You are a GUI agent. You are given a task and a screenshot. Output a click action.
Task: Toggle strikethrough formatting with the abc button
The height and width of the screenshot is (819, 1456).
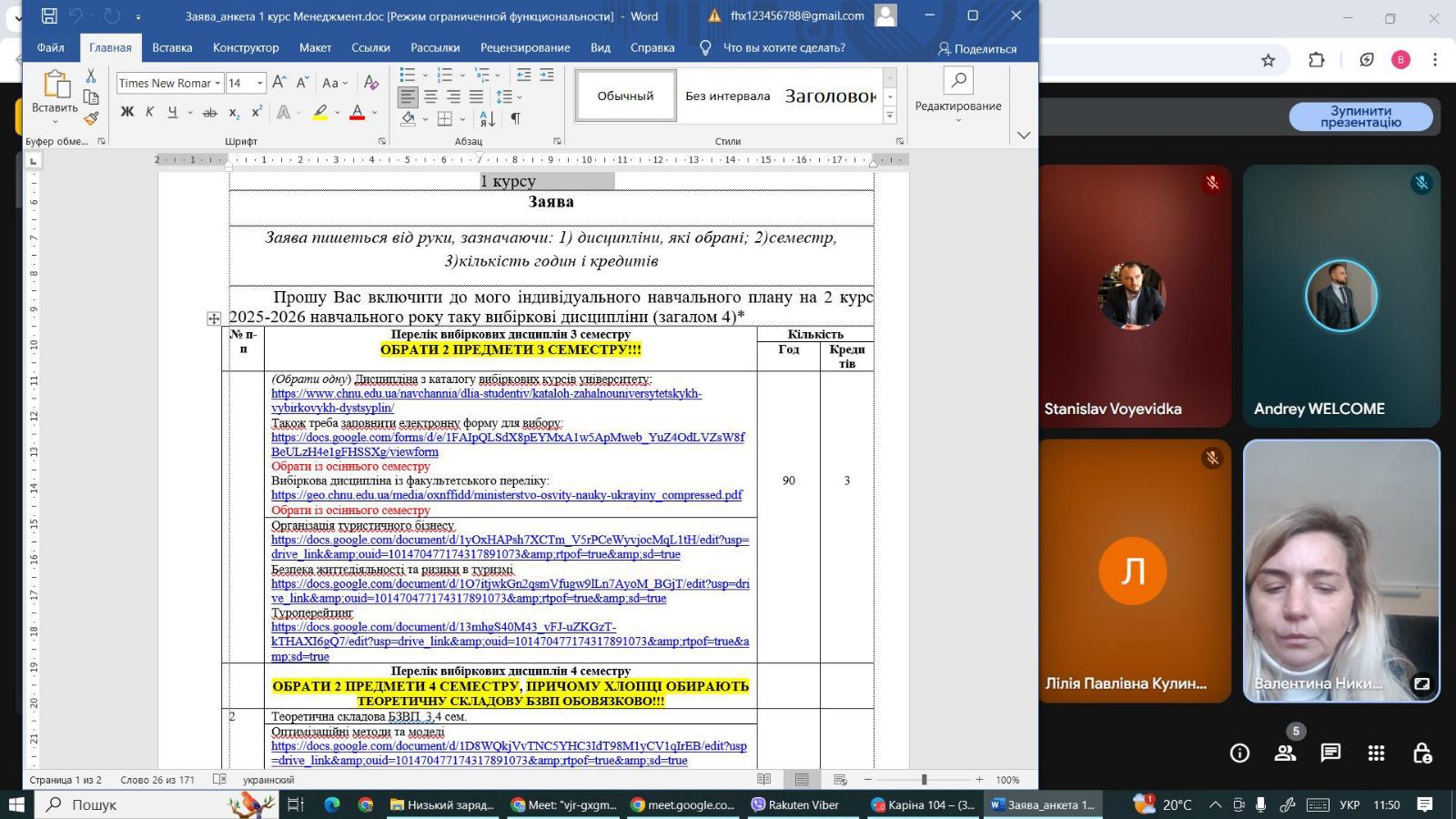(210, 112)
